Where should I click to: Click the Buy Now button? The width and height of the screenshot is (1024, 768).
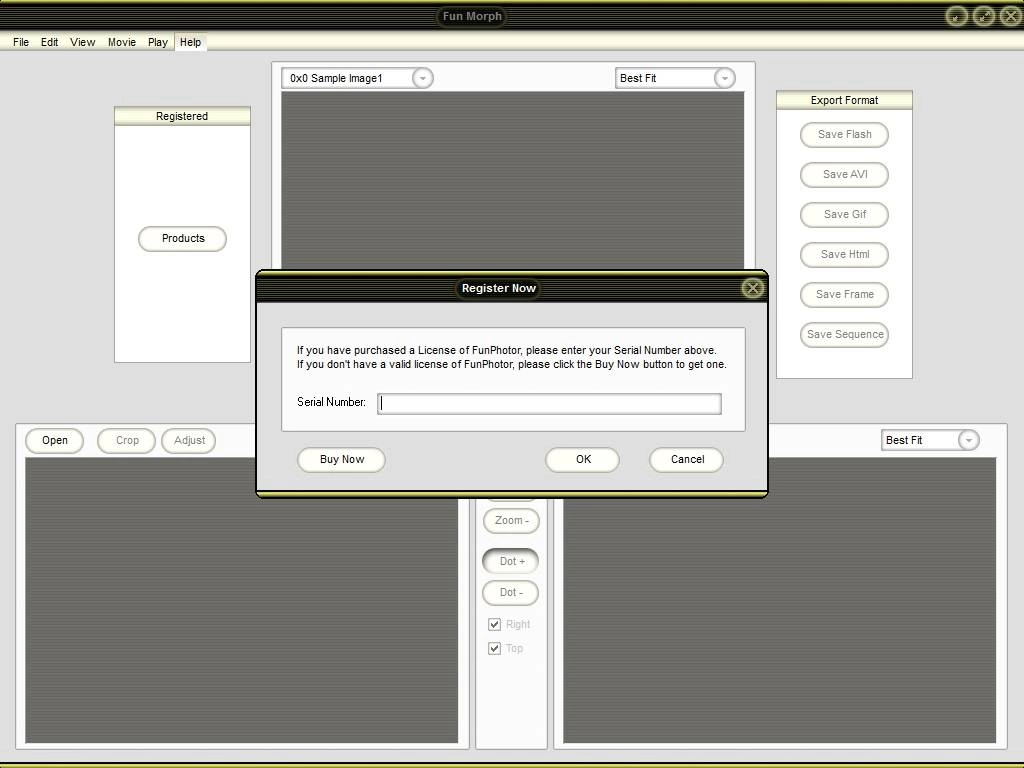coord(342,459)
